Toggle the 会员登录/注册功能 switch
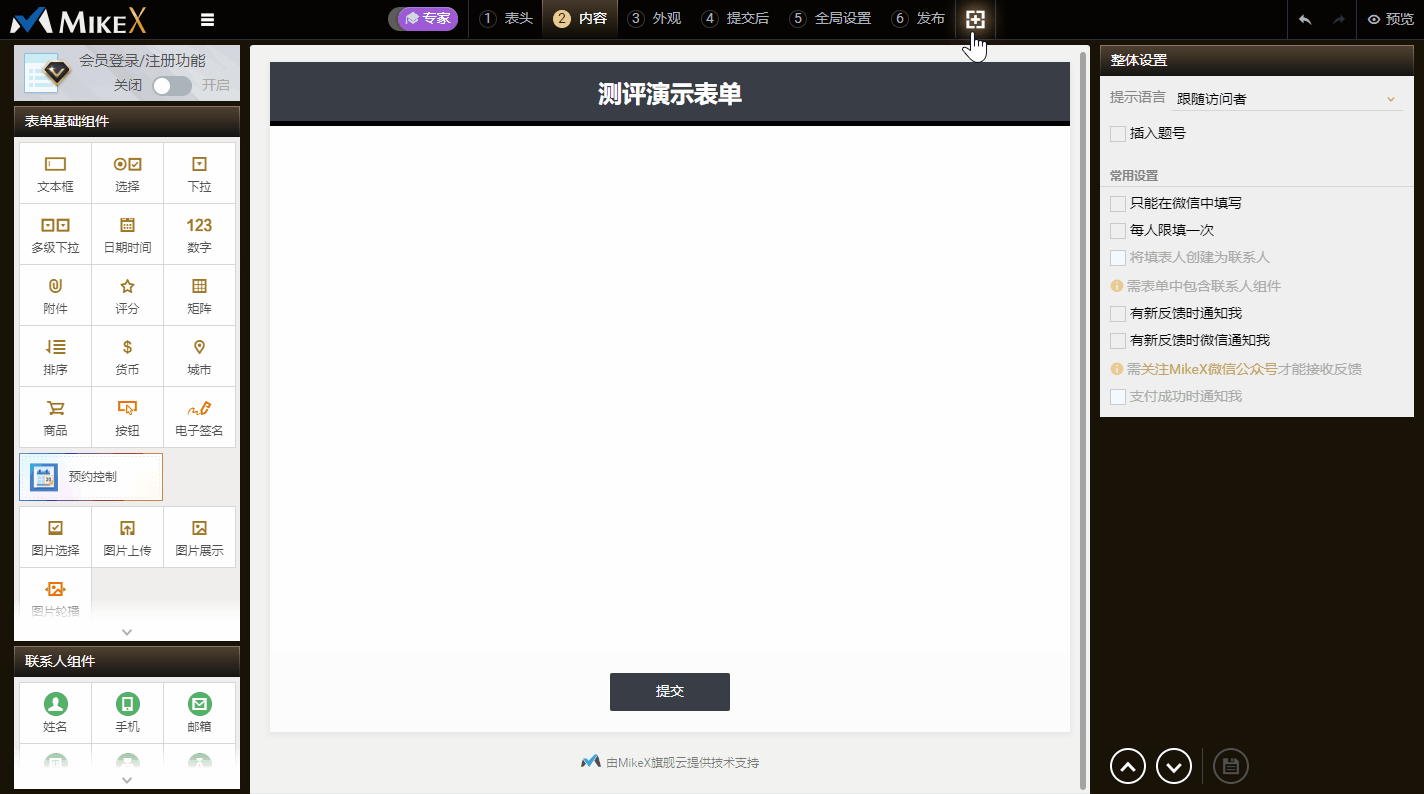 (x=172, y=86)
